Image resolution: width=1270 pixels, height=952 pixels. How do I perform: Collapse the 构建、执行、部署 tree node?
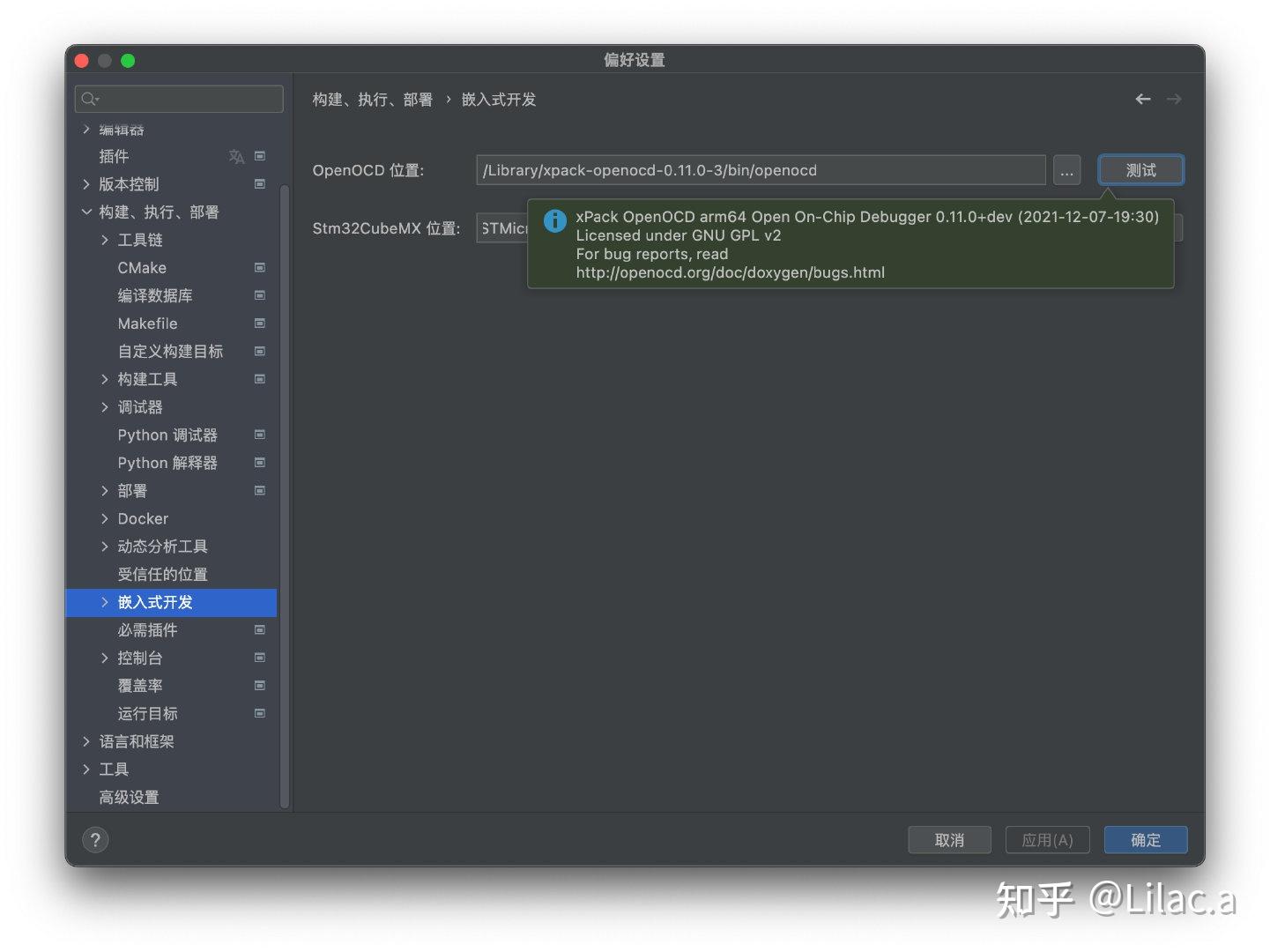[x=86, y=212]
